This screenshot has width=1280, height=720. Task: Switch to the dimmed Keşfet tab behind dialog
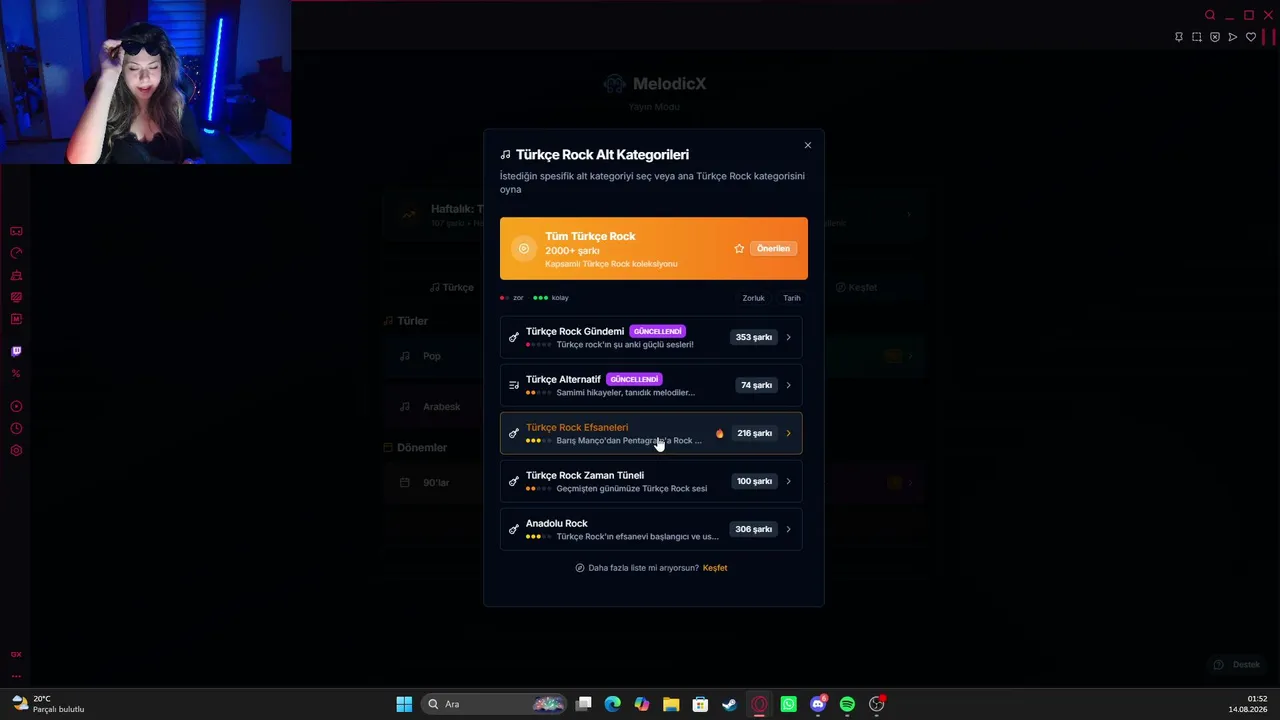[857, 287]
